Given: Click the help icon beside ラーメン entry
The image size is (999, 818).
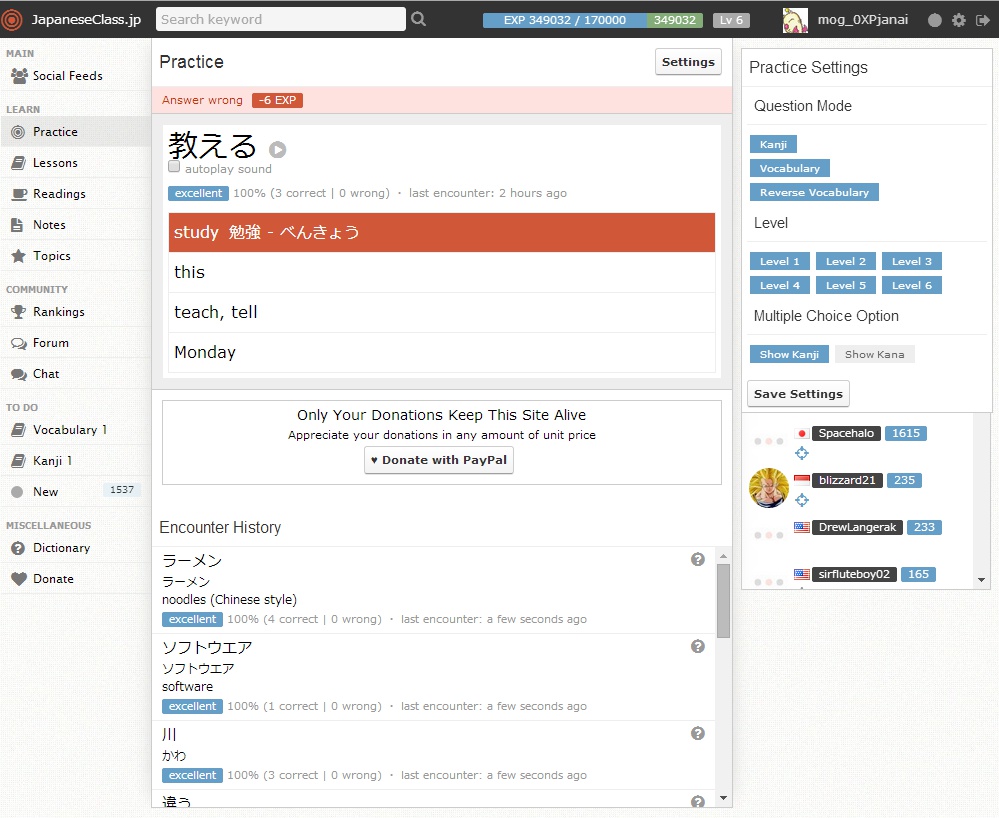Looking at the screenshot, I should coord(698,560).
